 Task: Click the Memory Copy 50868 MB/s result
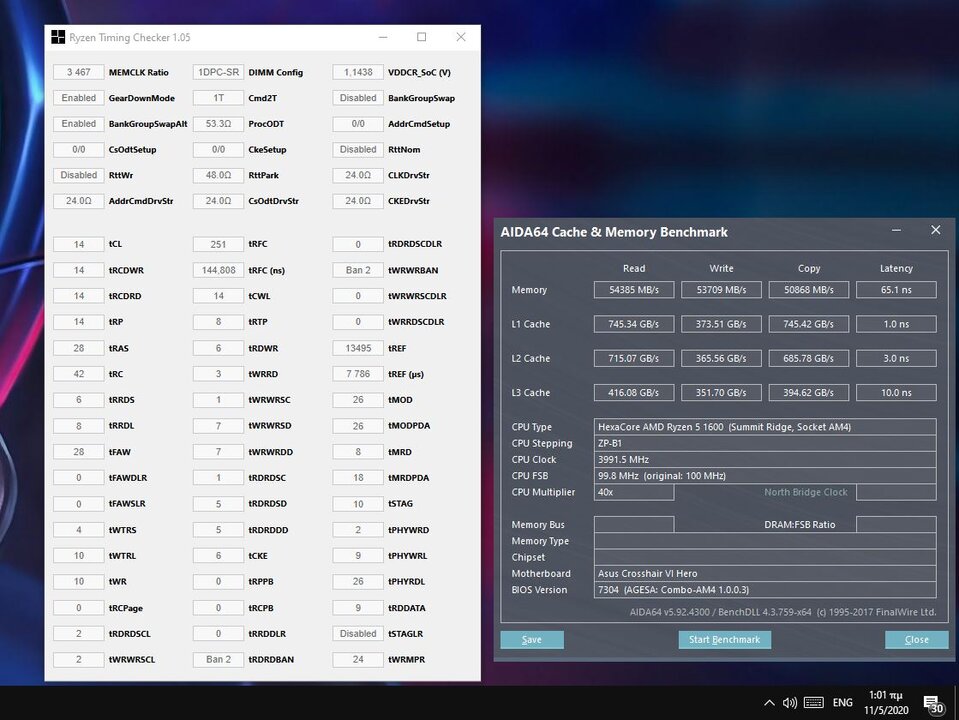point(809,290)
